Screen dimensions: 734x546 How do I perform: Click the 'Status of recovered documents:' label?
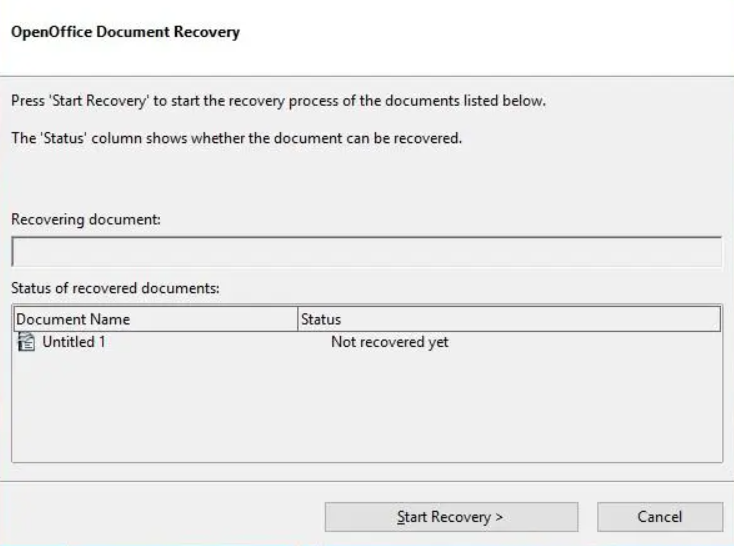[115, 288]
